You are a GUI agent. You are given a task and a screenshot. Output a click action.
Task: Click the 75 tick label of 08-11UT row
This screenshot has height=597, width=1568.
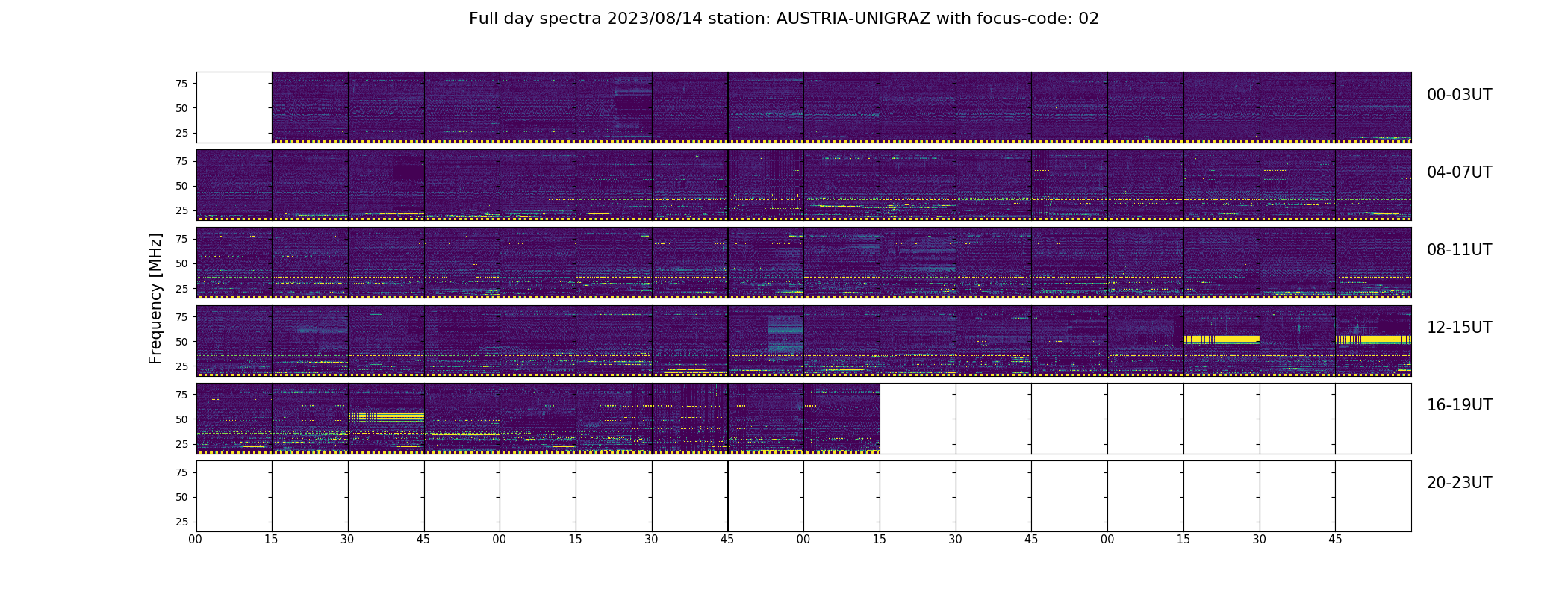(181, 239)
